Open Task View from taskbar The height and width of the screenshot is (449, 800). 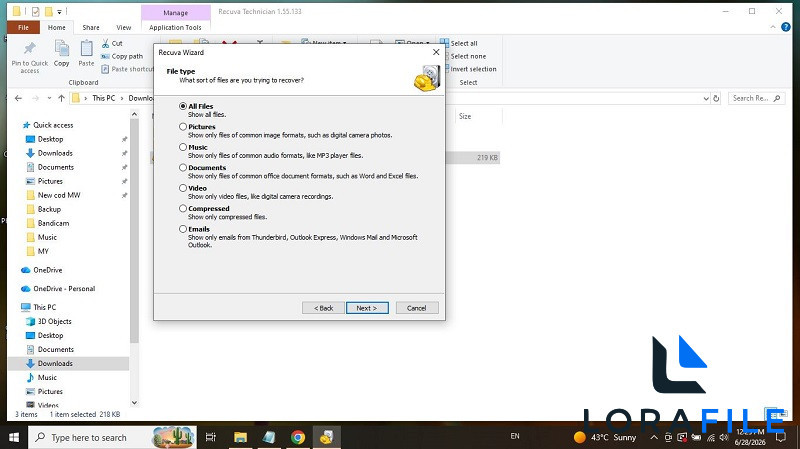coord(210,437)
